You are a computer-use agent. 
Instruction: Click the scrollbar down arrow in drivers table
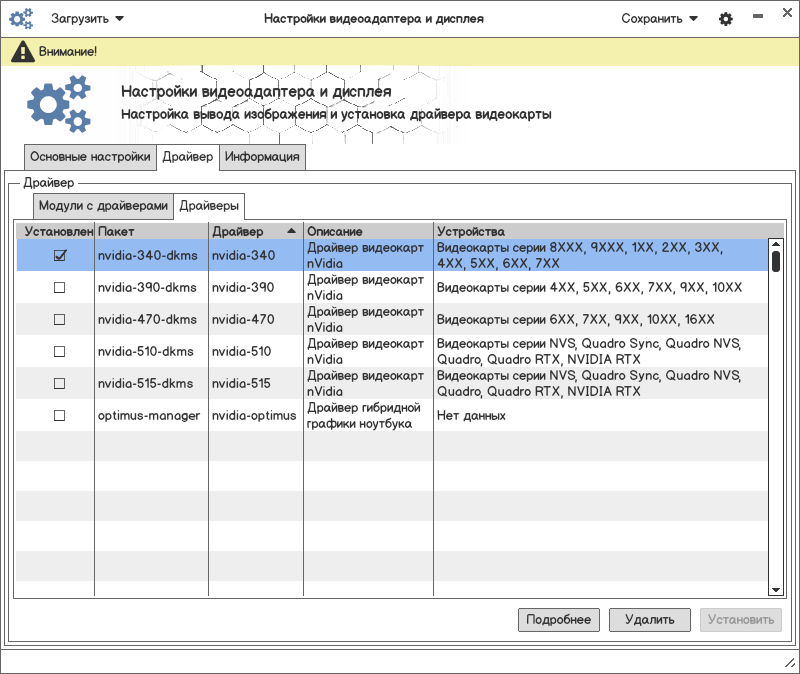775,590
